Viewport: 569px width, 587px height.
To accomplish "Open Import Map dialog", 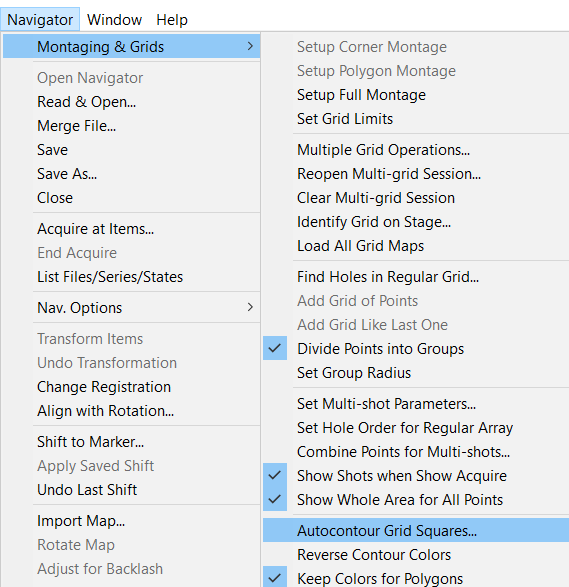I will coord(131,521).
